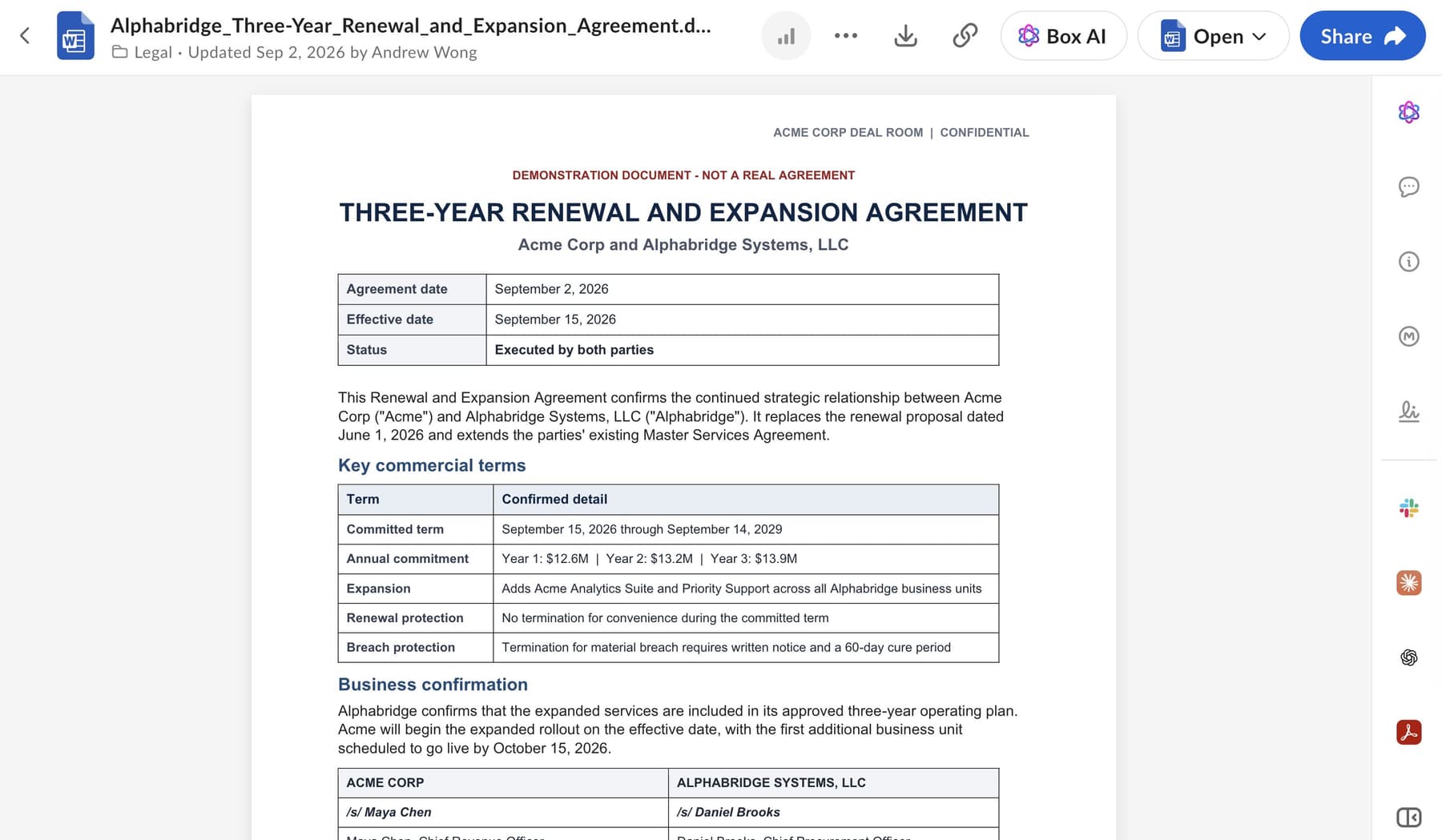
Task: Open the three-dot more options menu
Action: coord(846,36)
